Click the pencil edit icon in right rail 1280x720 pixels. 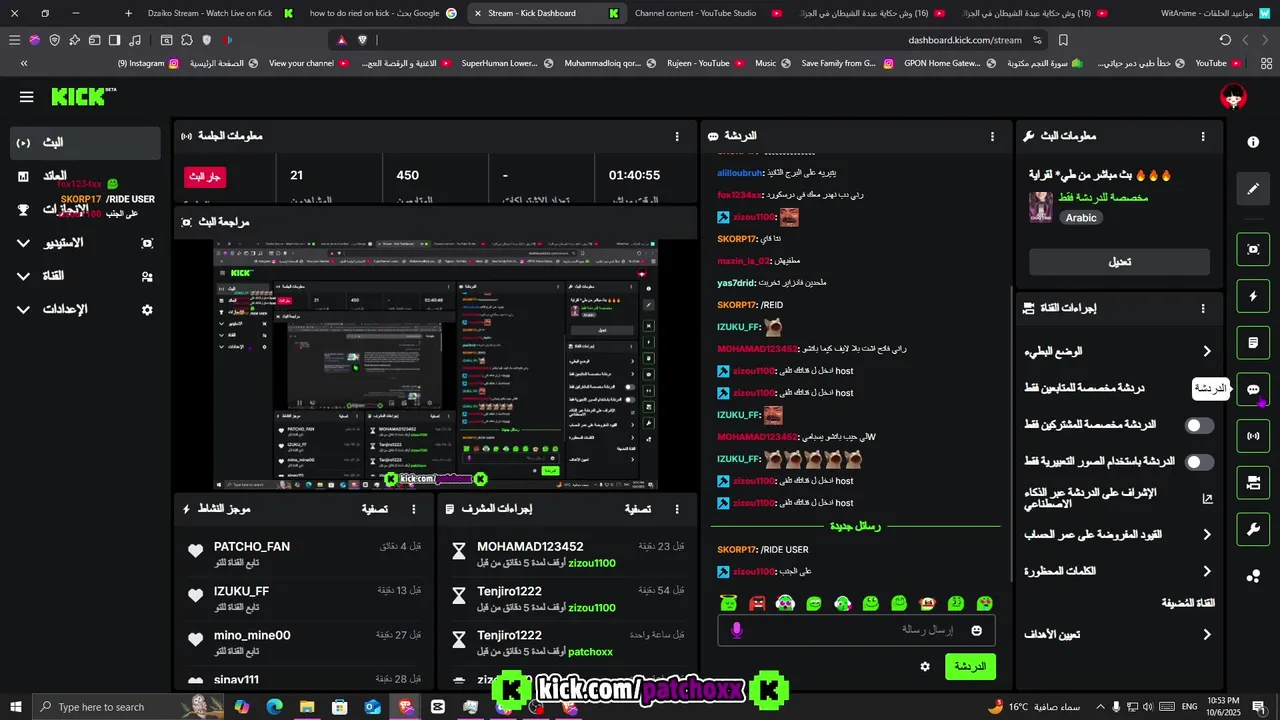pos(1253,188)
